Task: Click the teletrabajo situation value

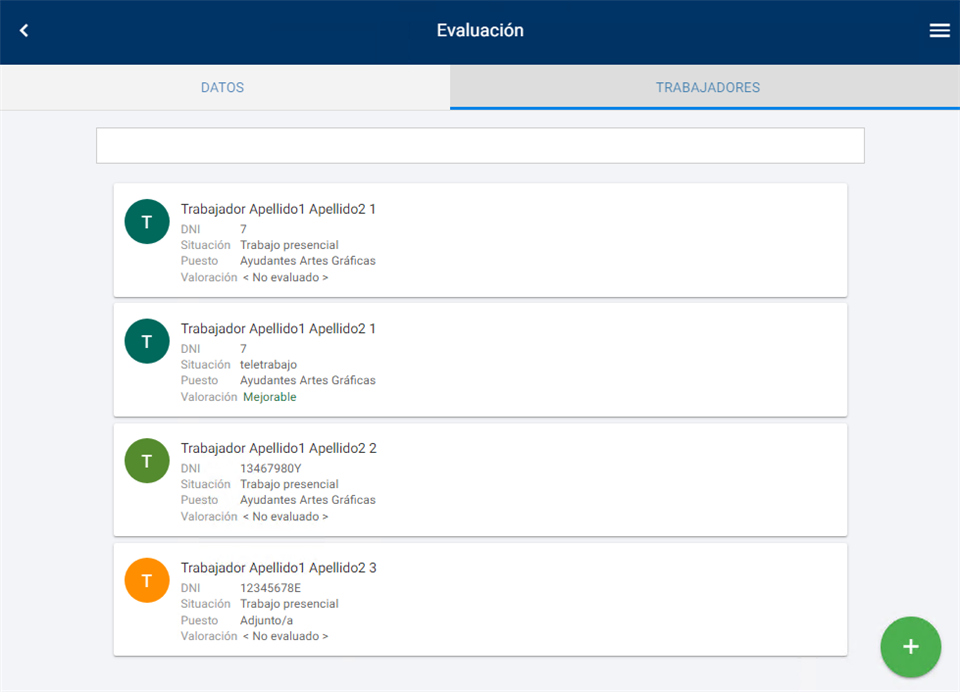Action: pos(268,365)
